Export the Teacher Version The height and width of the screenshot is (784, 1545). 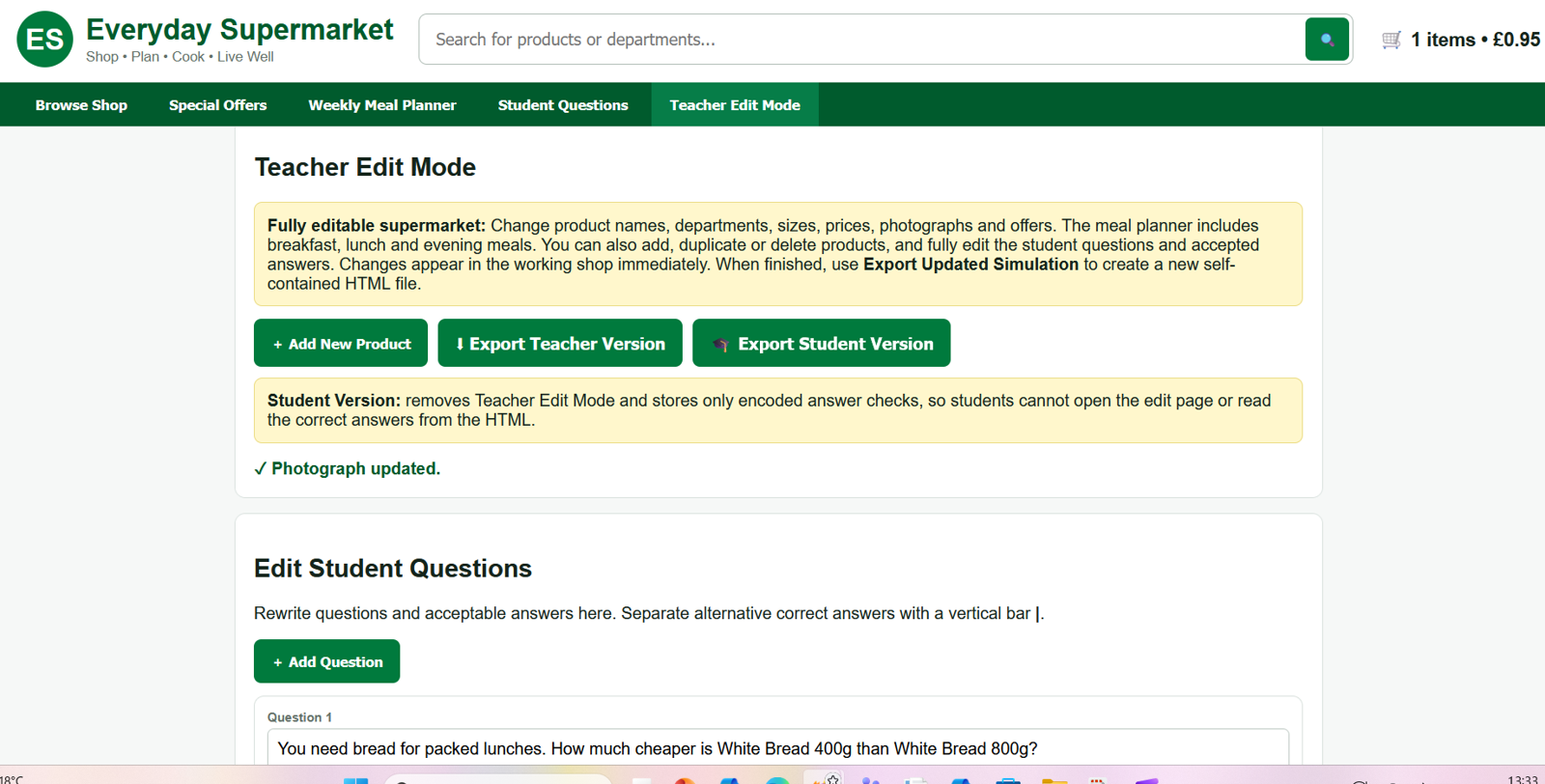pyautogui.click(x=560, y=343)
